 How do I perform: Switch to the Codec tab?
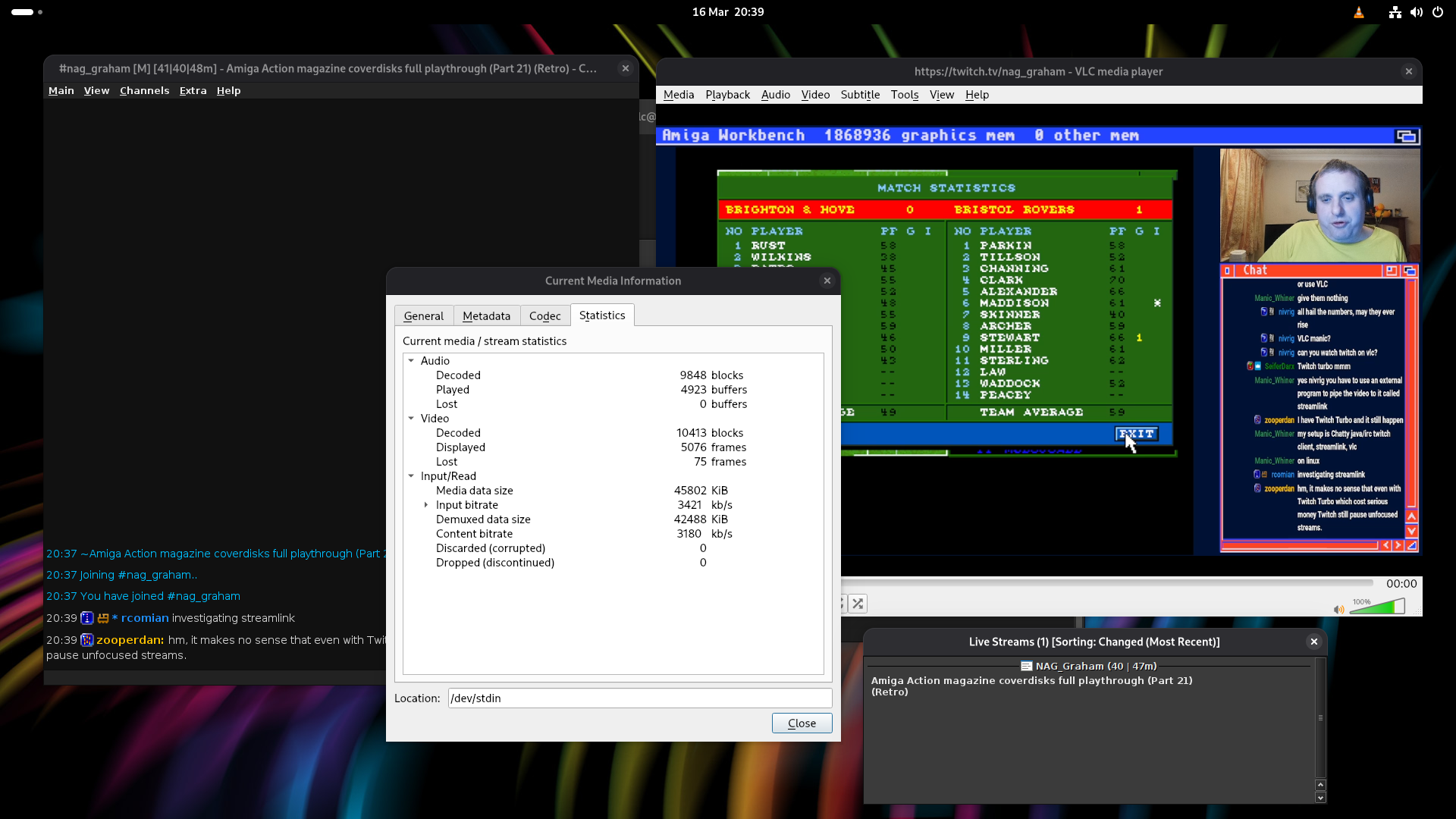coord(544,316)
